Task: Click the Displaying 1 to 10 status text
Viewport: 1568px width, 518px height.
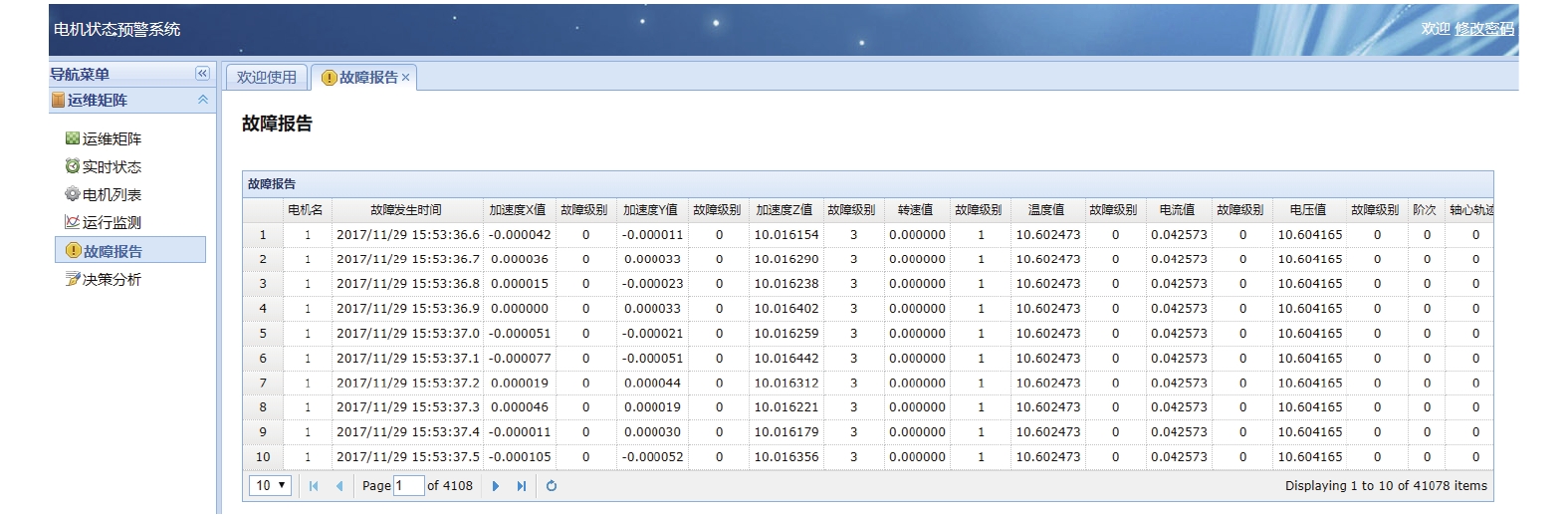Action: (1386, 486)
